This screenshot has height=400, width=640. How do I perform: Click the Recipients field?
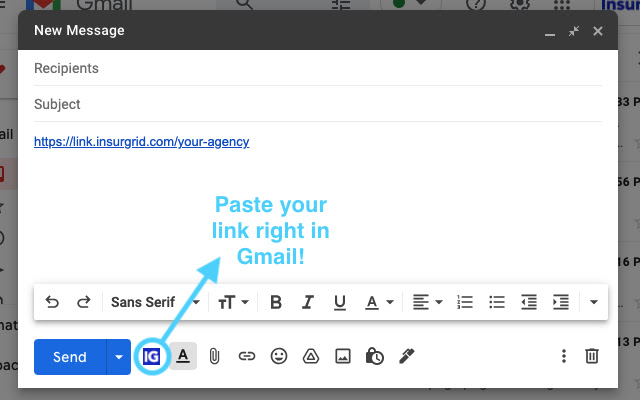[318, 68]
